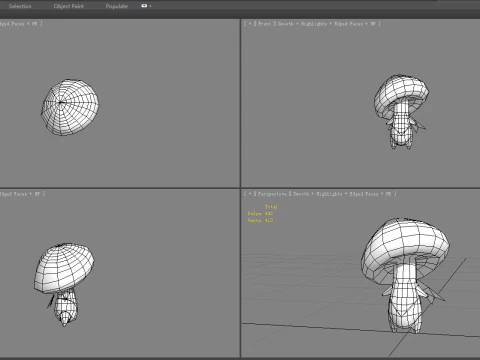
Task: Open the Selection ribbon tab
Action: (x=20, y=6)
